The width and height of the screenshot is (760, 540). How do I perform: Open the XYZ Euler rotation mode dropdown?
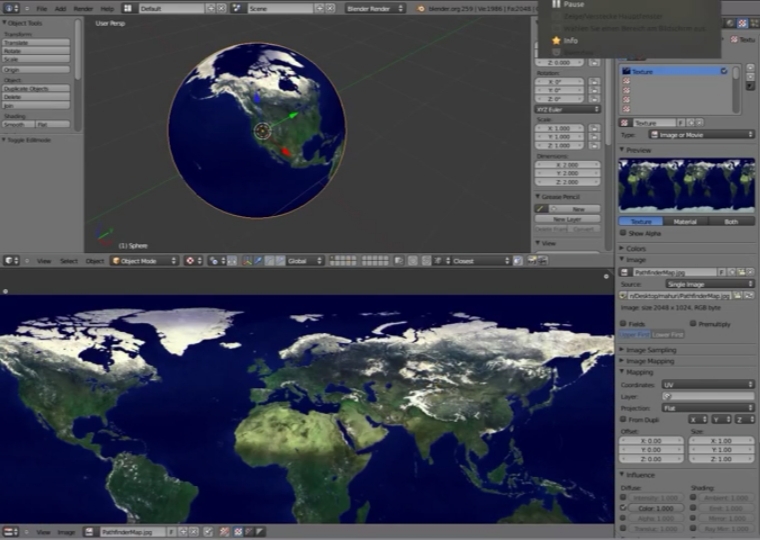point(568,110)
